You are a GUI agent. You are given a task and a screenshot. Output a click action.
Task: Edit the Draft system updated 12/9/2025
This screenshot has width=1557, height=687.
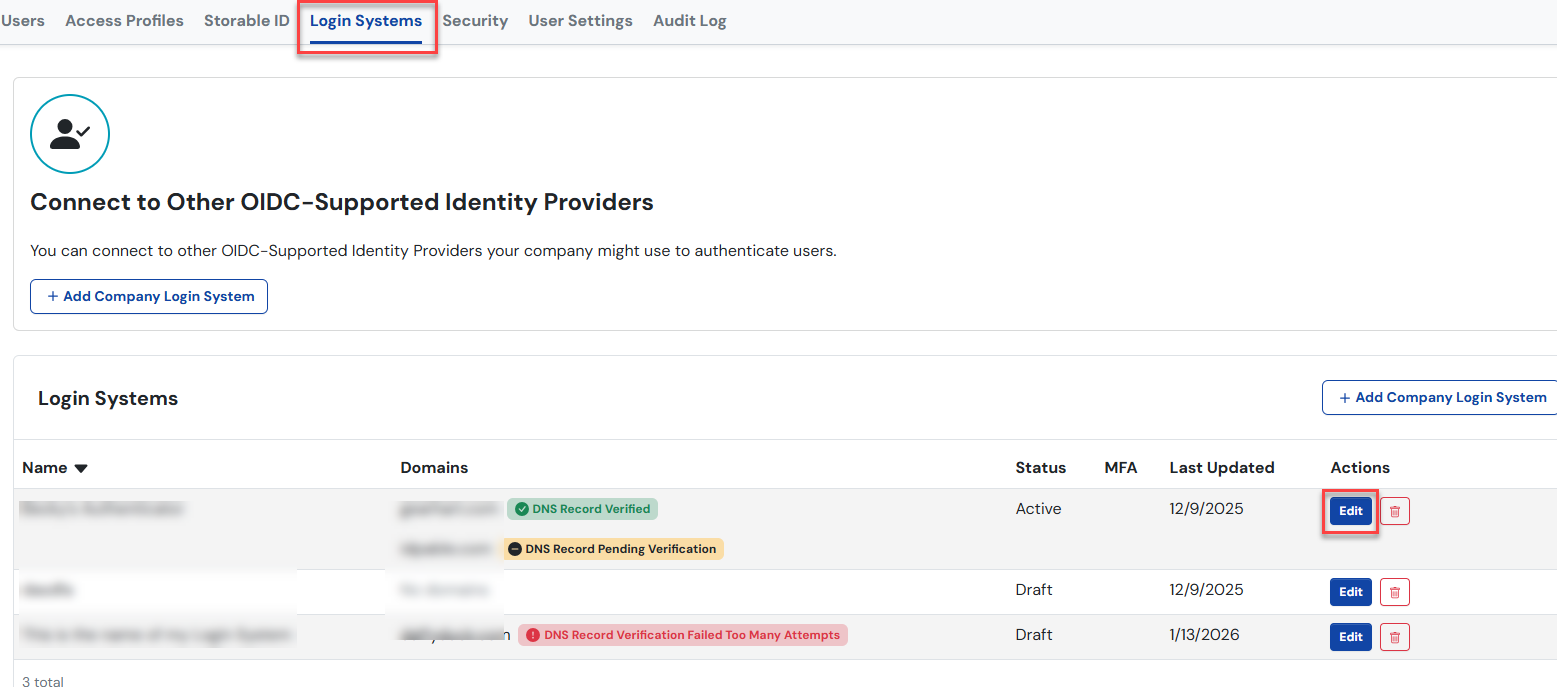[x=1350, y=592]
